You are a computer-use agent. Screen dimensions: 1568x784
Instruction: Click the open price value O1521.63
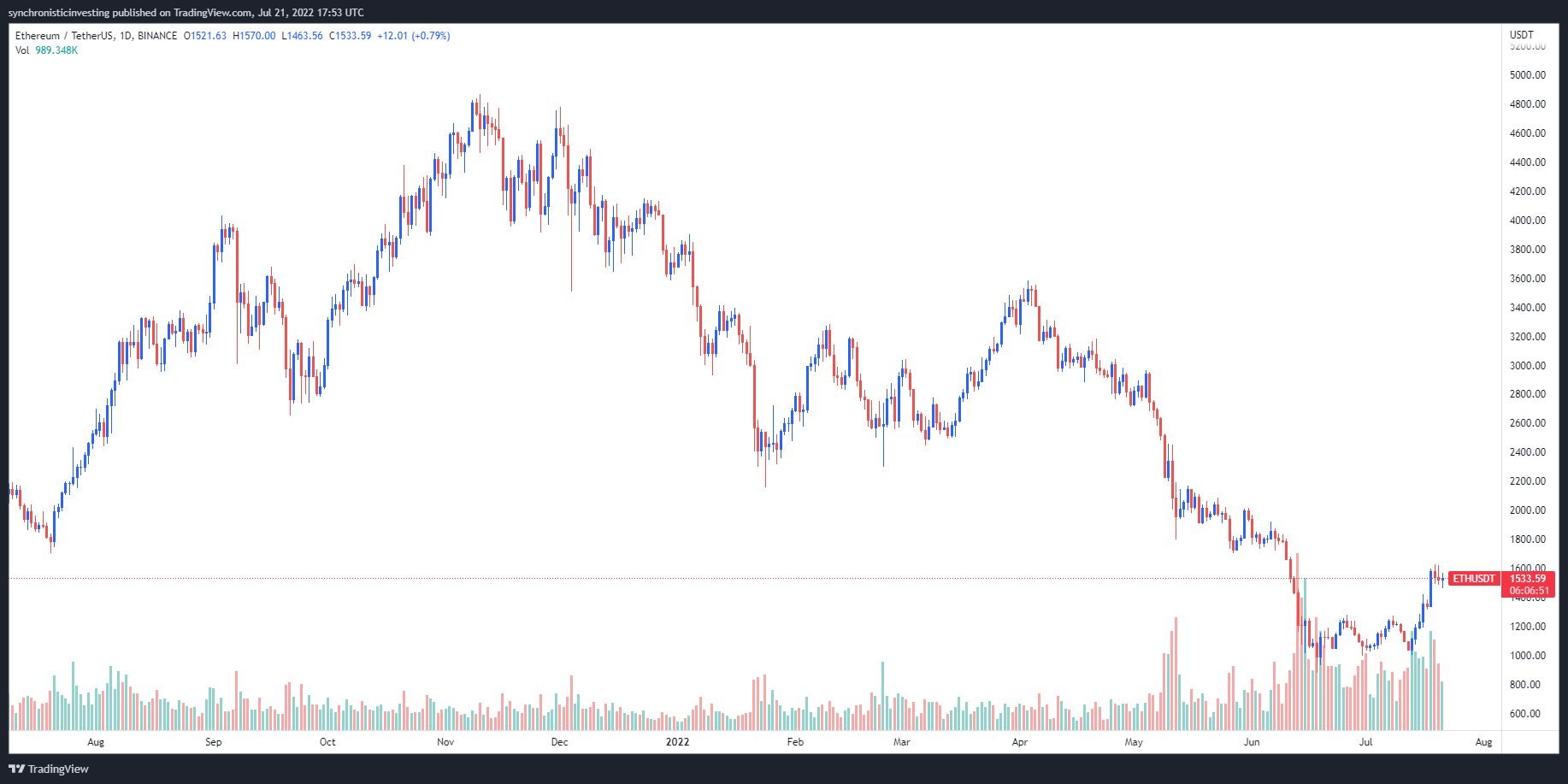[205, 36]
